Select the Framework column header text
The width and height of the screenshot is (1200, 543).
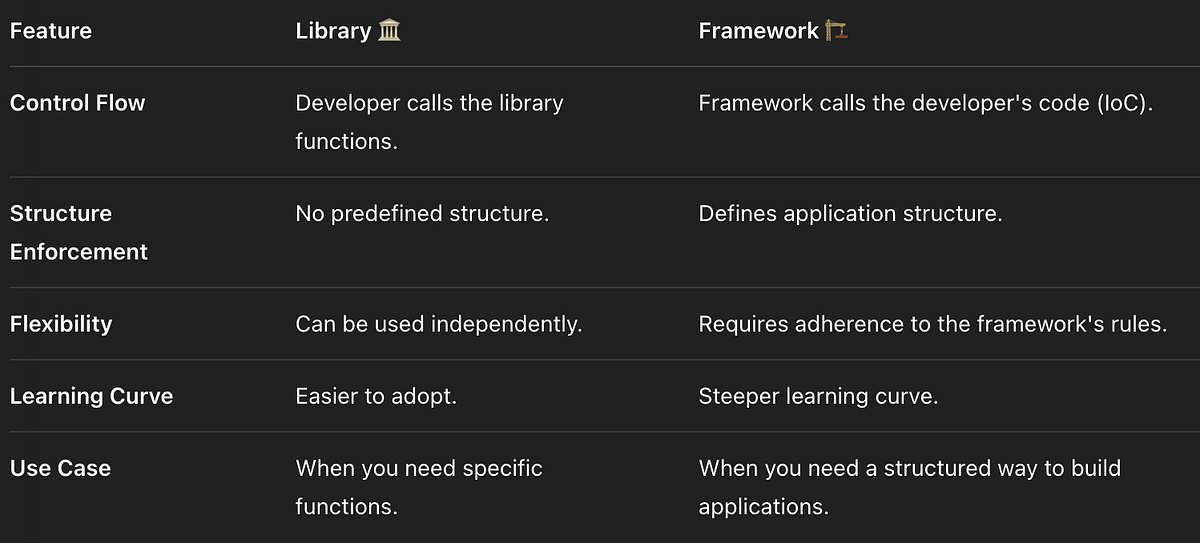point(759,31)
